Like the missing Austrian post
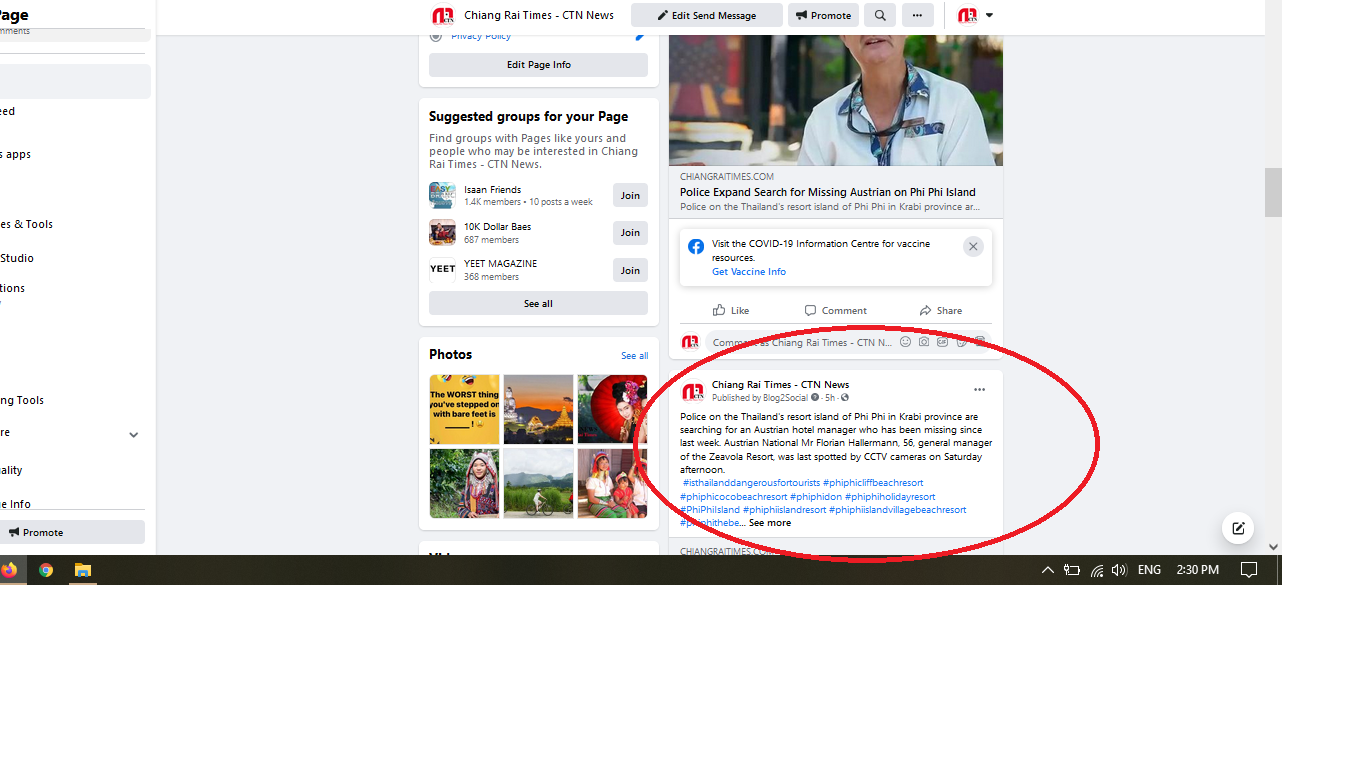This screenshot has width=1366, height=768. 731,310
